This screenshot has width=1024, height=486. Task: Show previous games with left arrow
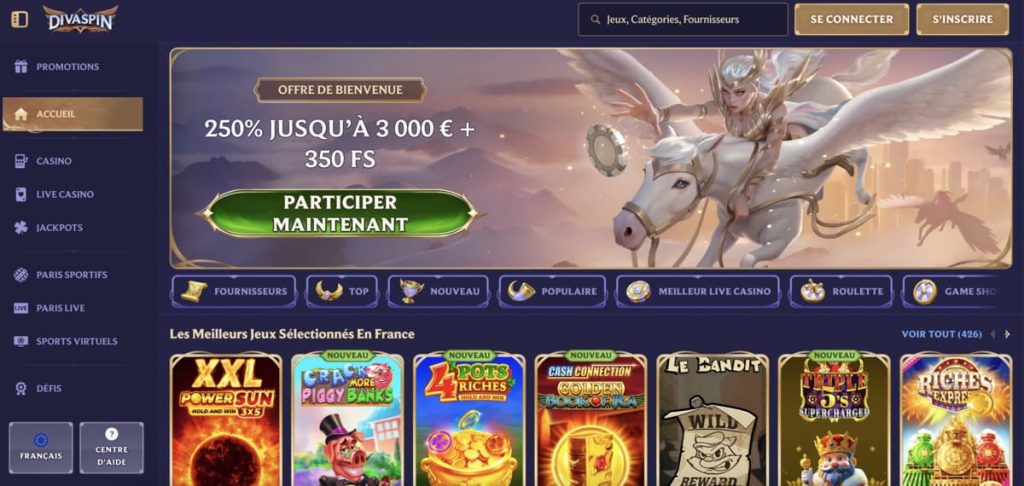(x=993, y=334)
